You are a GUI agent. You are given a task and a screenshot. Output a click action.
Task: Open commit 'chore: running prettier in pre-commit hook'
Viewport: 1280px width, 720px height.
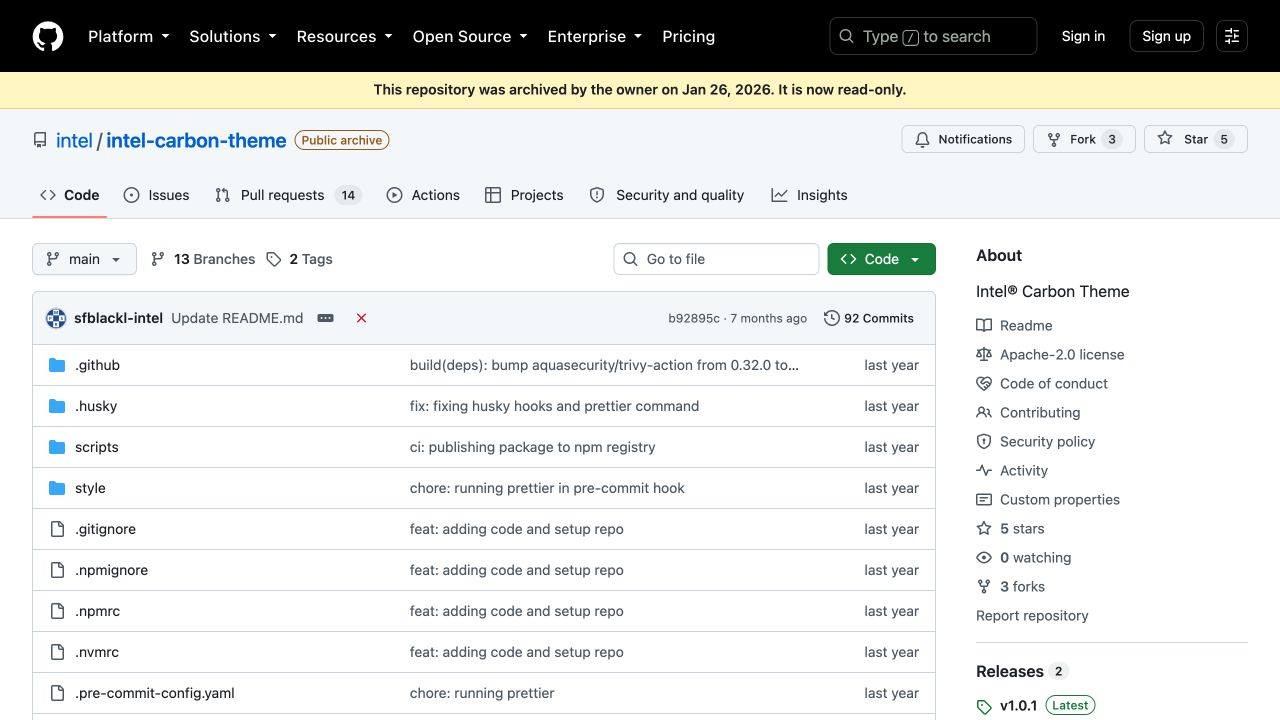(x=547, y=488)
